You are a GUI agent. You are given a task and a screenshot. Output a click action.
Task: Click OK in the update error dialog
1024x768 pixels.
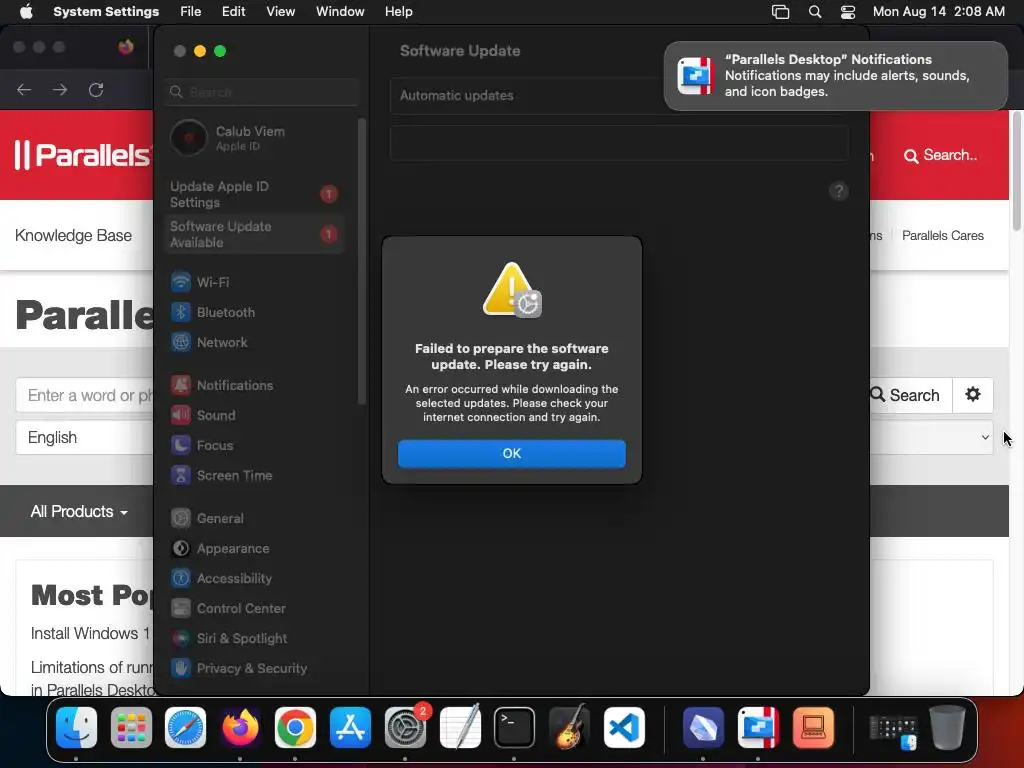tap(511, 453)
